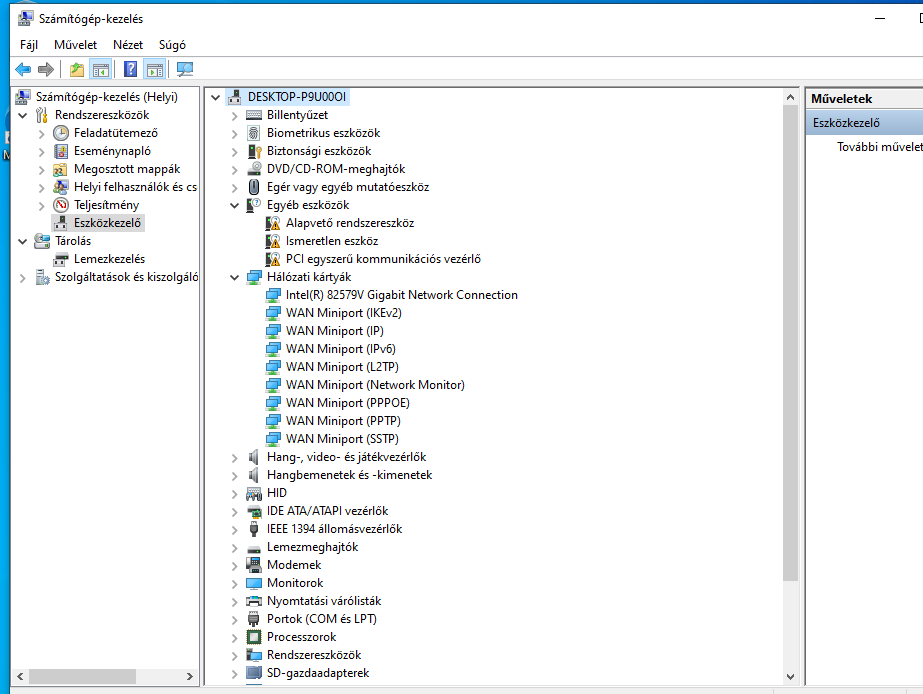
Task: Expand the Helyi felhasználók és csoportok node
Action: (x=41, y=188)
